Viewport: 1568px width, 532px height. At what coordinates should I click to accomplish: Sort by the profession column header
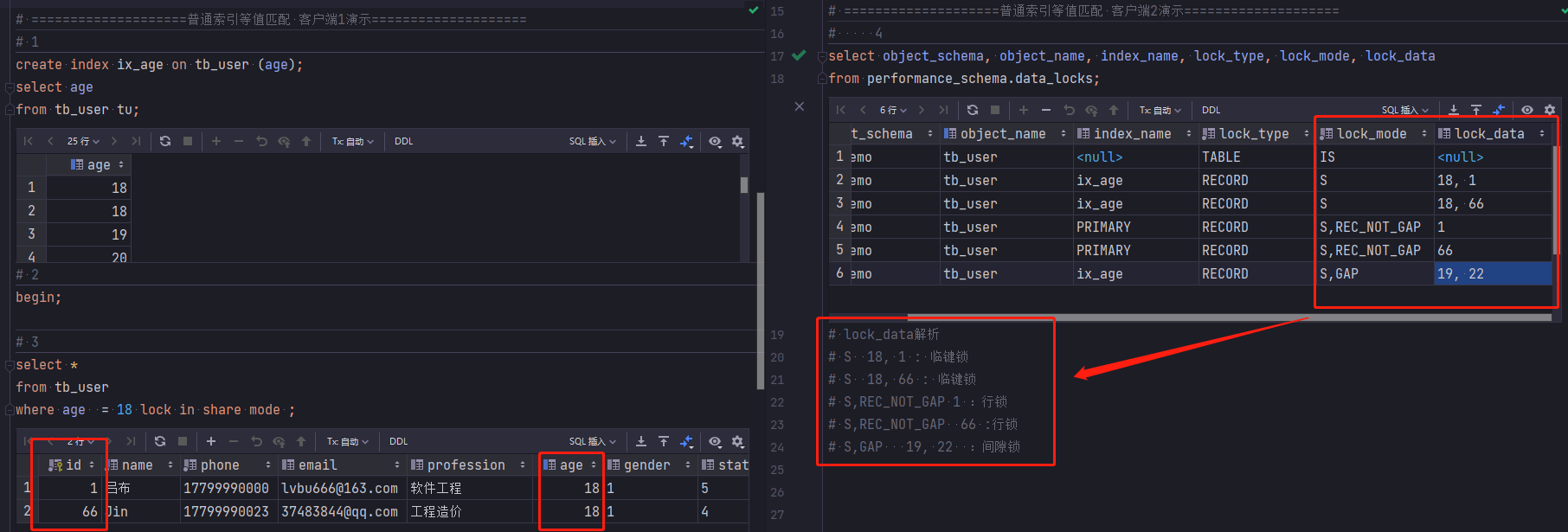tap(468, 465)
